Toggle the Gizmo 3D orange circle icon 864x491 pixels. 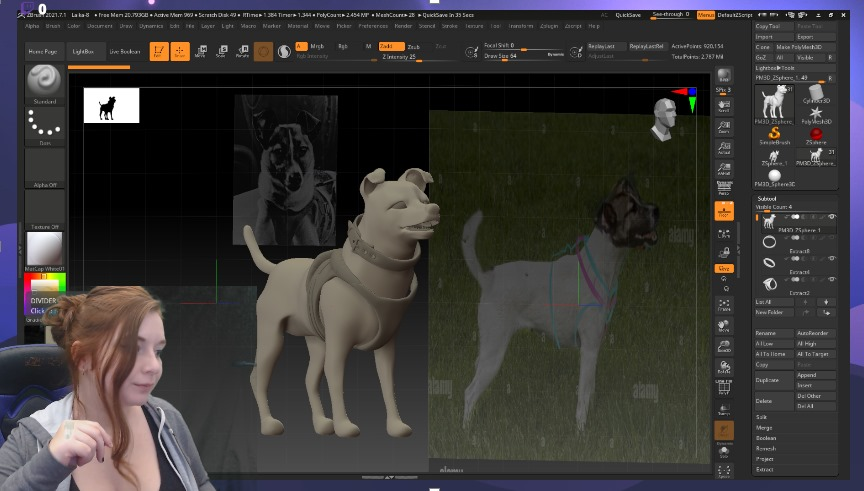pos(263,52)
